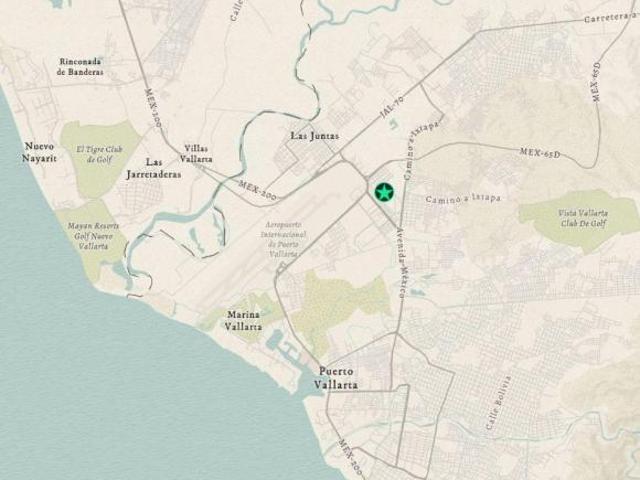Select the MEX-200 label south of Puerto Vallarta

click(350, 458)
